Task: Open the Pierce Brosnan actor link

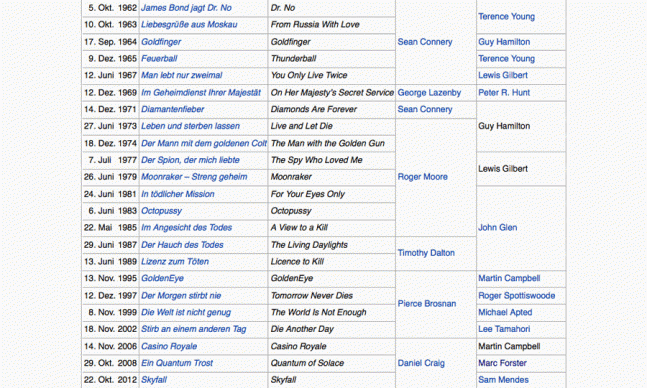Action: tap(427, 304)
